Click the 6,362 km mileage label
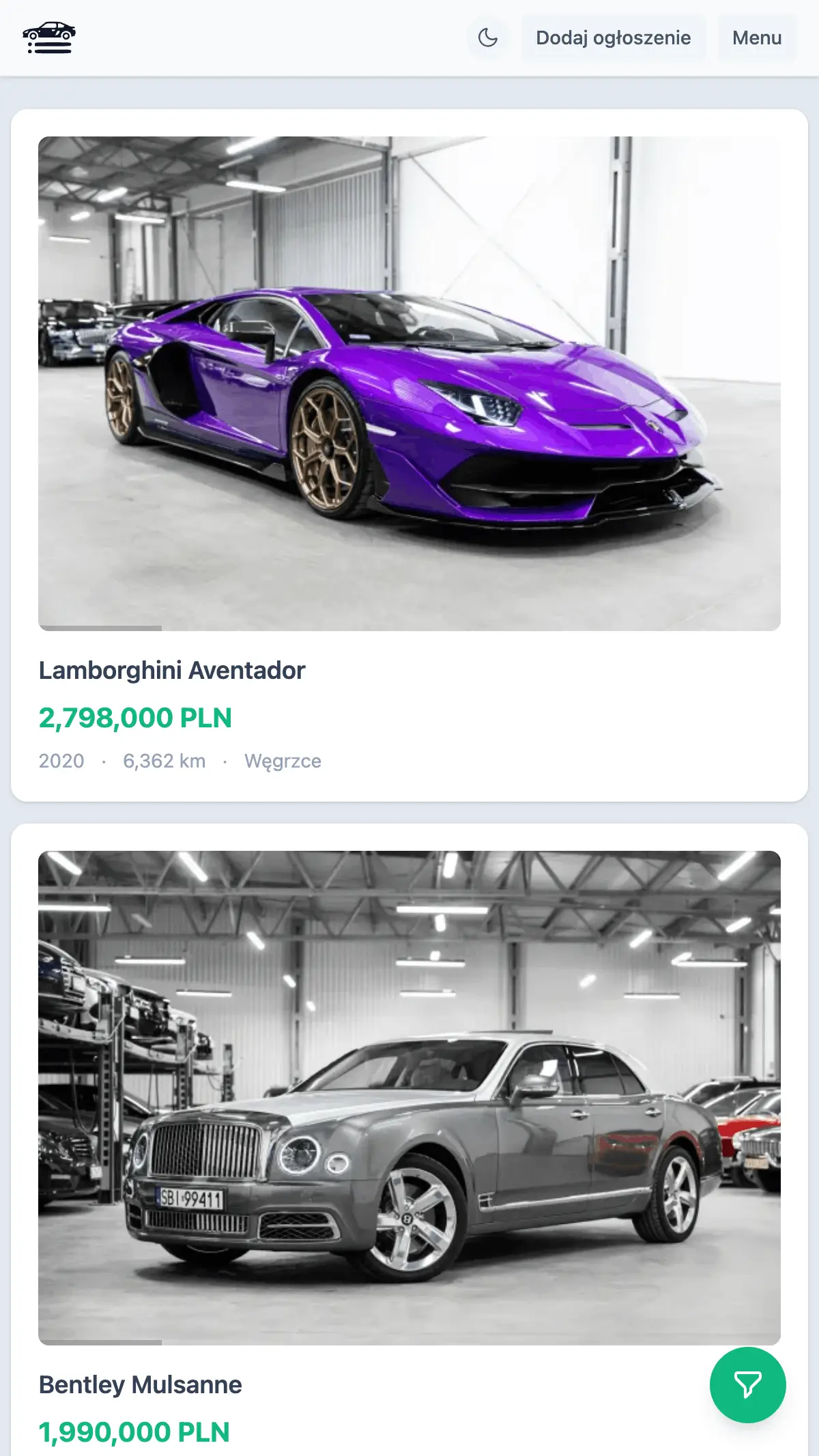Image resolution: width=819 pixels, height=1456 pixels. (164, 761)
